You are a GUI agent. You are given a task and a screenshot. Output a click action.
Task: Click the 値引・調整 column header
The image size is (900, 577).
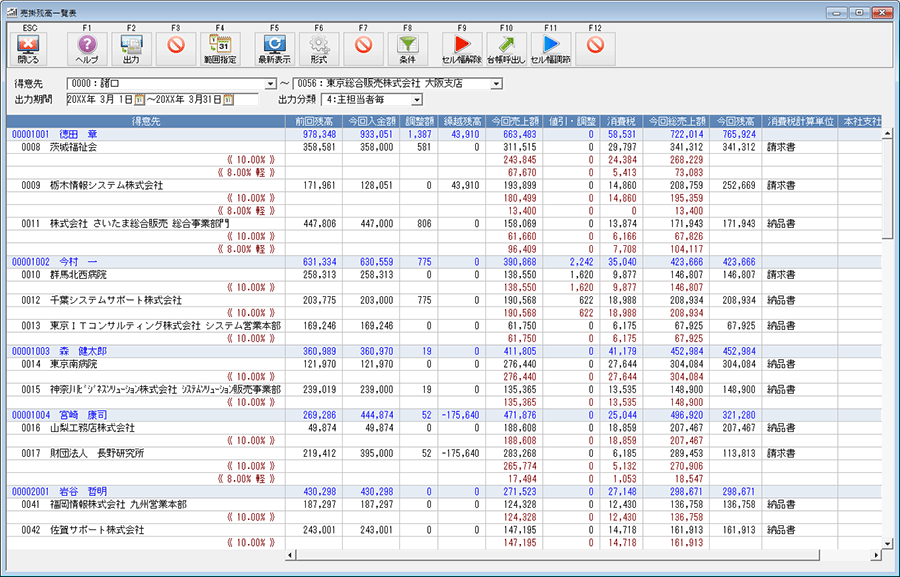coord(571,121)
